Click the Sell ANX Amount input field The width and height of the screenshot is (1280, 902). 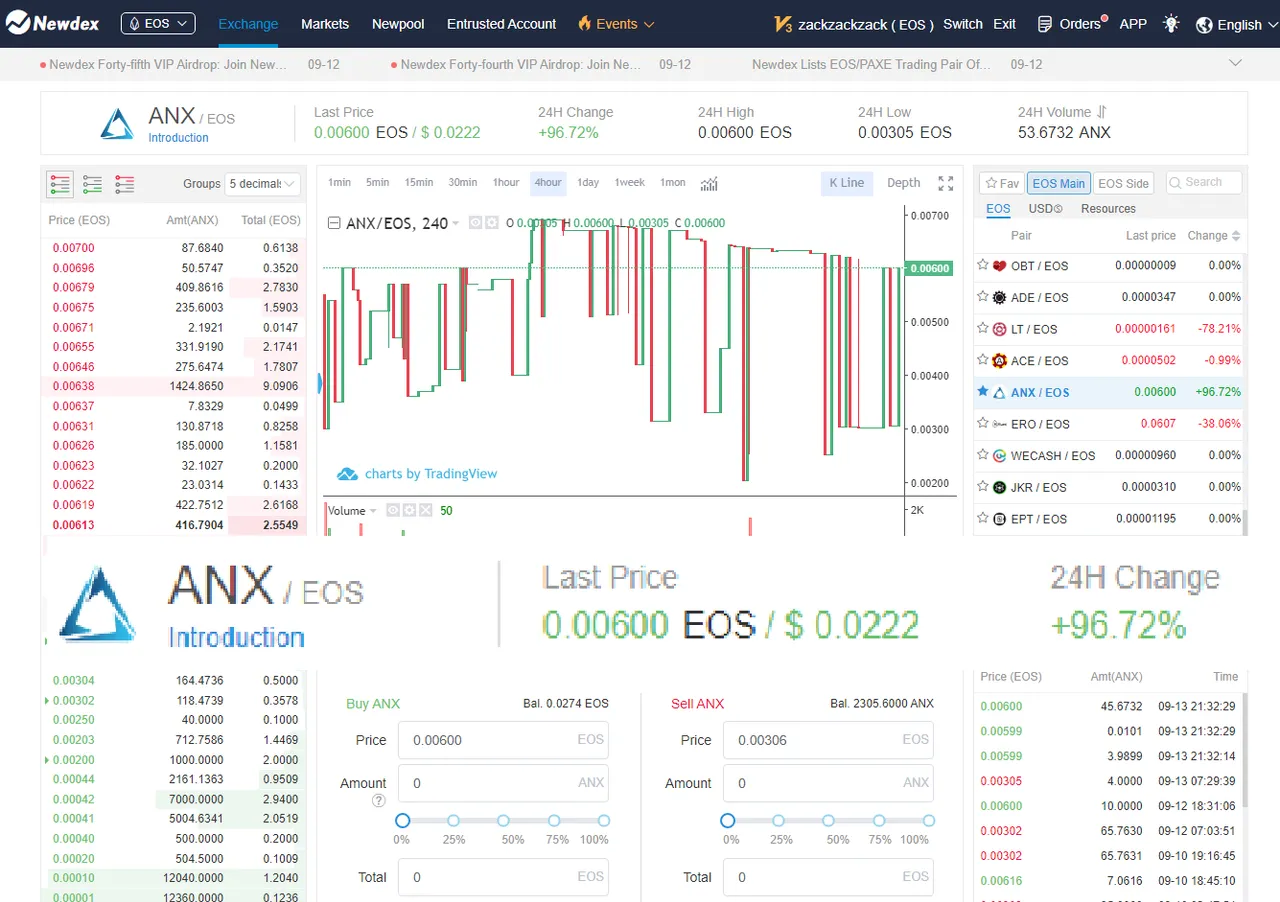(828, 783)
